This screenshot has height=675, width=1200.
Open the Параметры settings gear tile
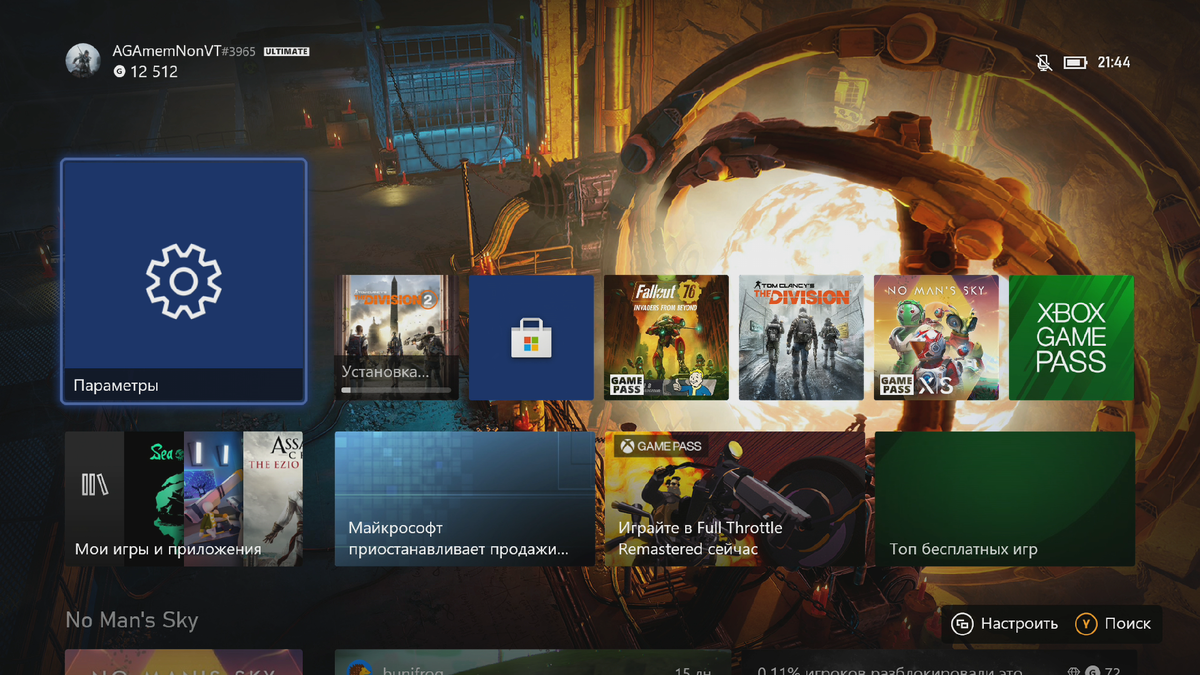[x=183, y=281]
